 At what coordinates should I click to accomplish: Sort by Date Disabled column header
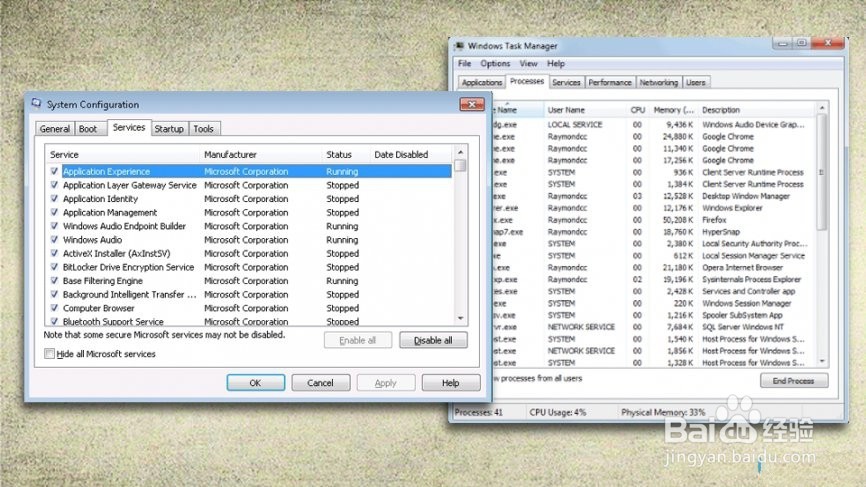(x=411, y=155)
